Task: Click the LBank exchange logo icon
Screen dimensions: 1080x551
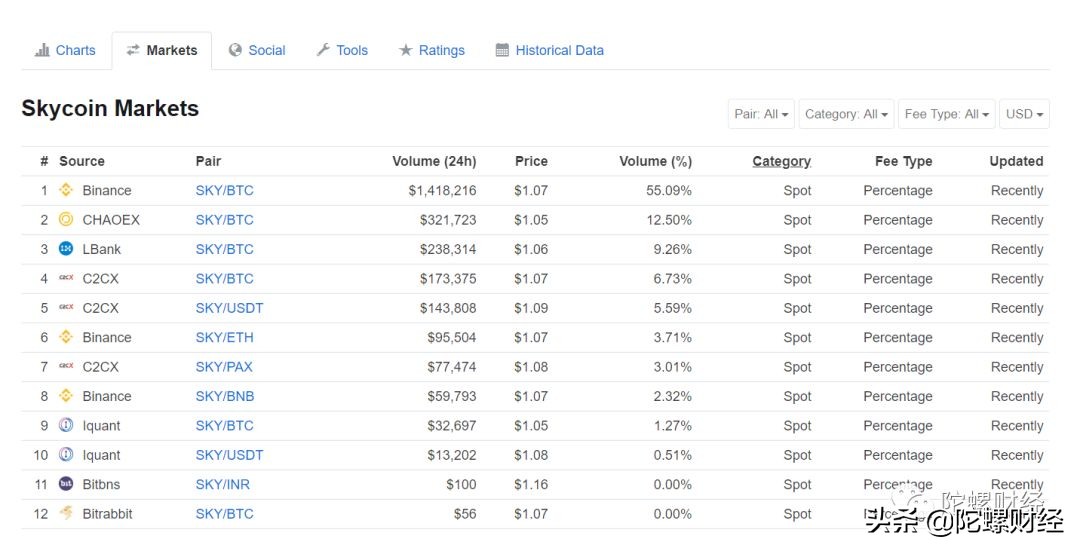Action: click(66, 249)
